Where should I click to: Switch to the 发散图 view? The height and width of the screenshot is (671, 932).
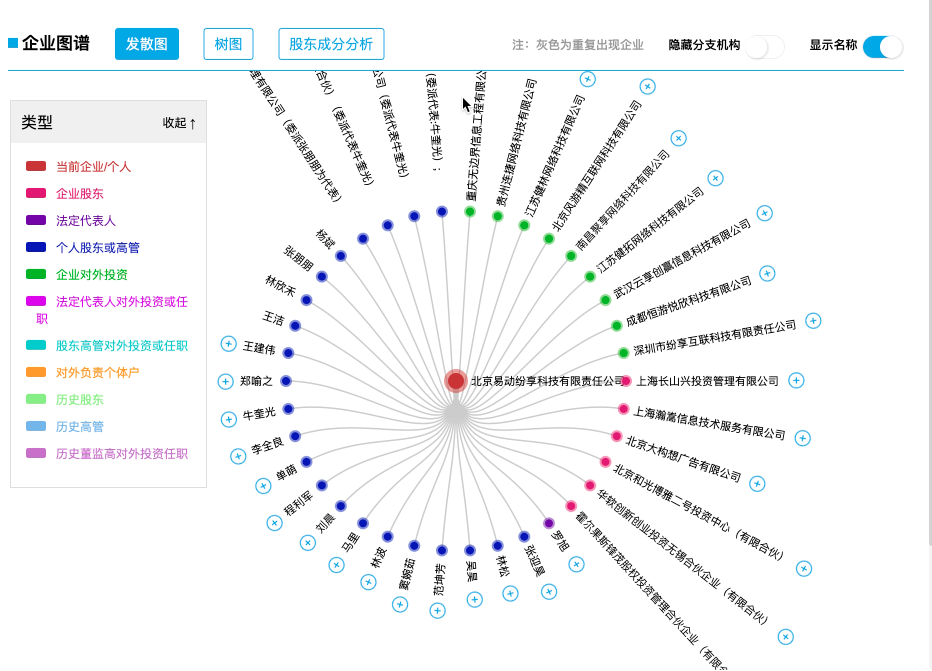point(147,44)
